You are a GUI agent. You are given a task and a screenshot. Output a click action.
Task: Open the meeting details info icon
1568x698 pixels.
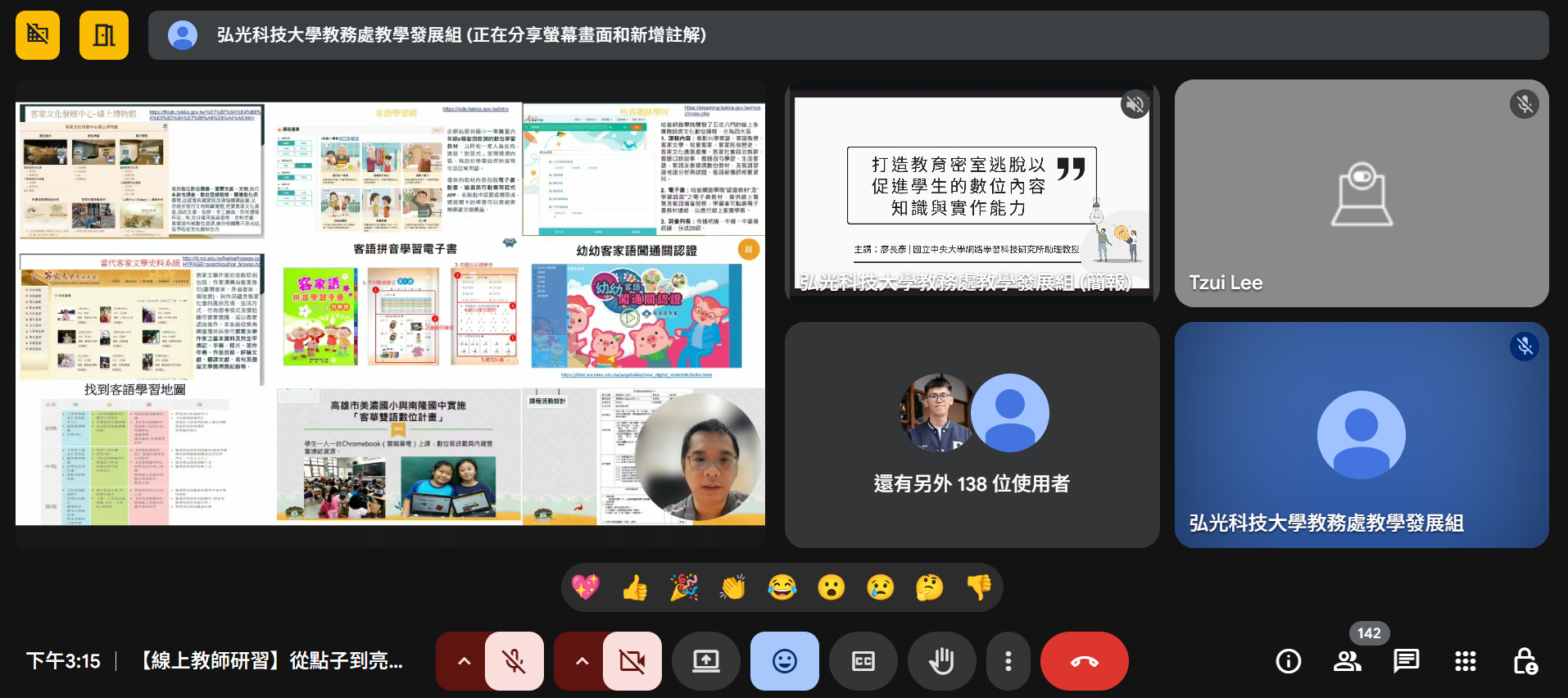[x=1288, y=661]
